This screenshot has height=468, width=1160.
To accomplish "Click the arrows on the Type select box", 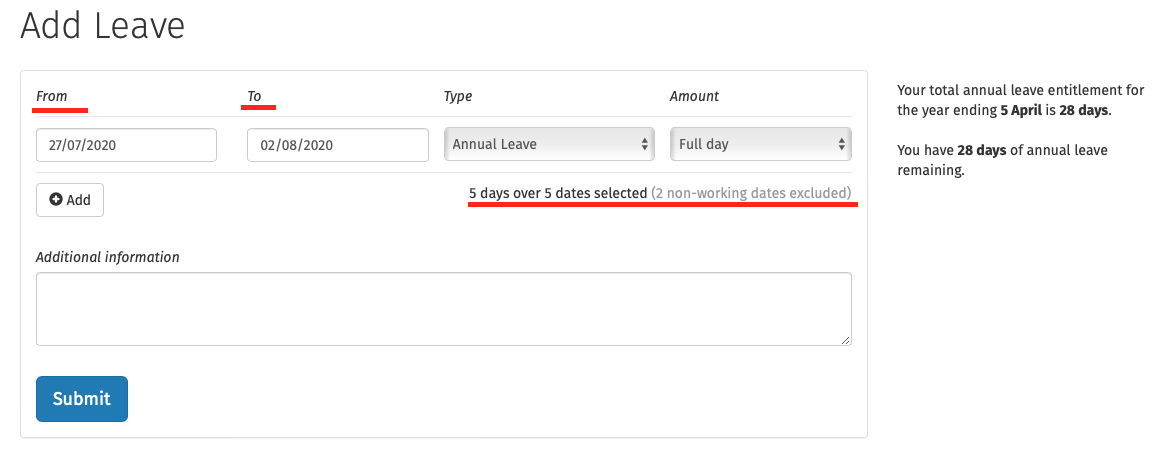I will [644, 145].
